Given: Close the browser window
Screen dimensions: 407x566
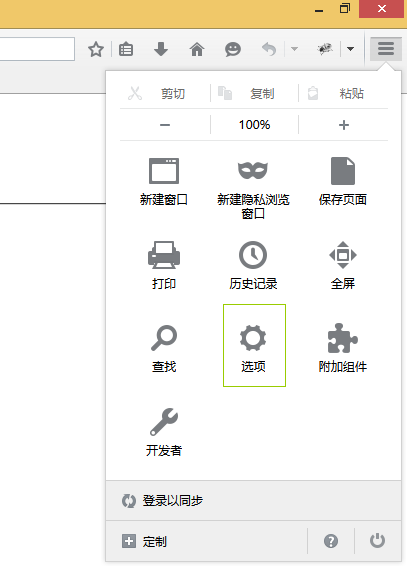Looking at the screenshot, I should pyautogui.click(x=382, y=8).
